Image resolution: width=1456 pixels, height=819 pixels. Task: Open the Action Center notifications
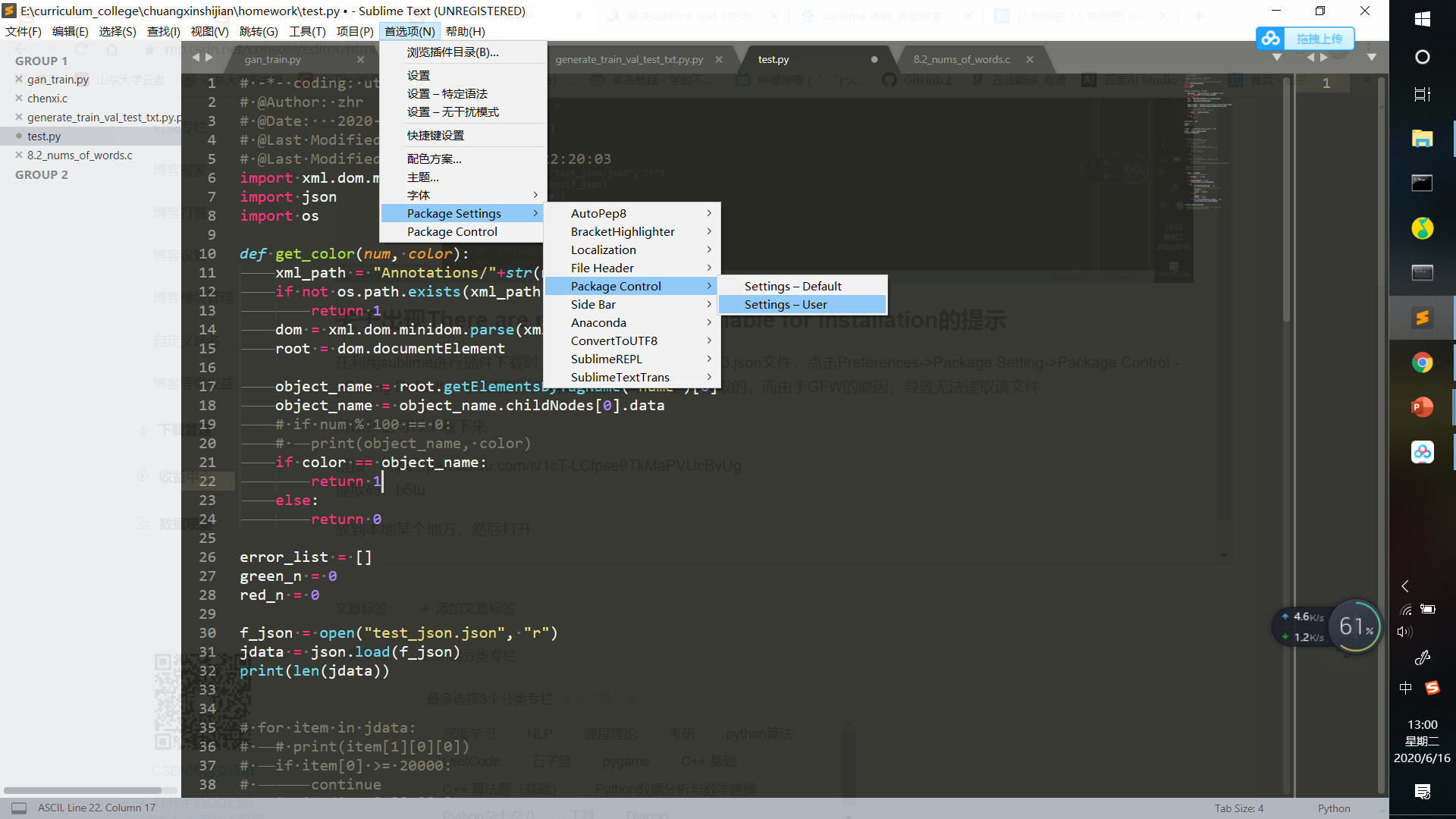click(x=1423, y=792)
